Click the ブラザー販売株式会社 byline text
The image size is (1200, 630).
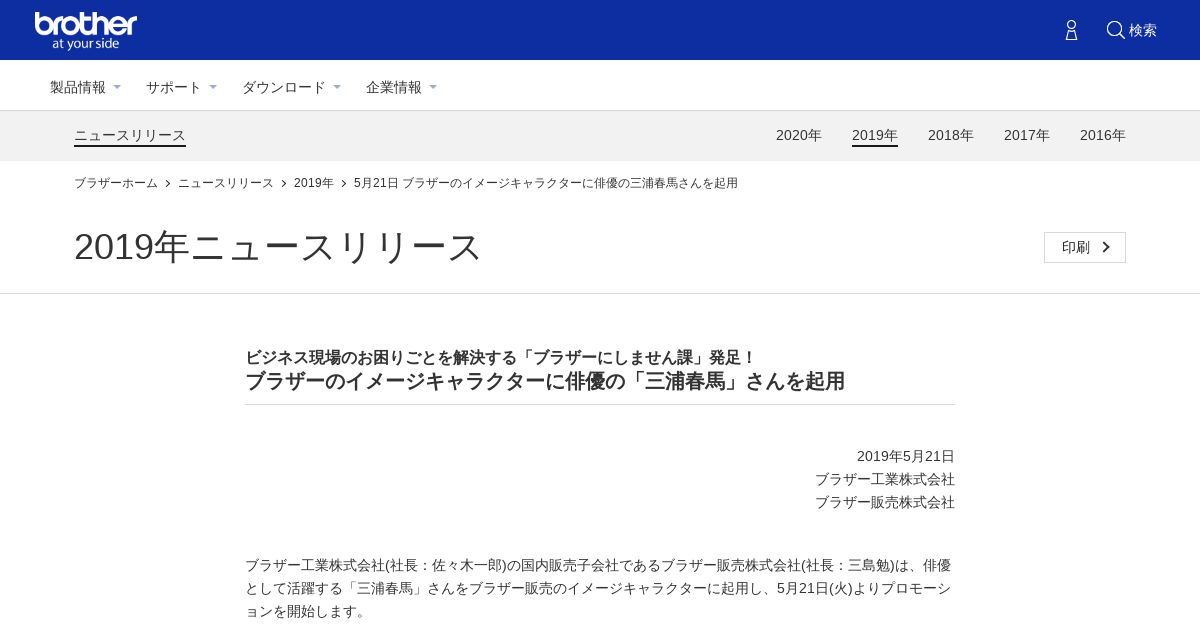[885, 502]
